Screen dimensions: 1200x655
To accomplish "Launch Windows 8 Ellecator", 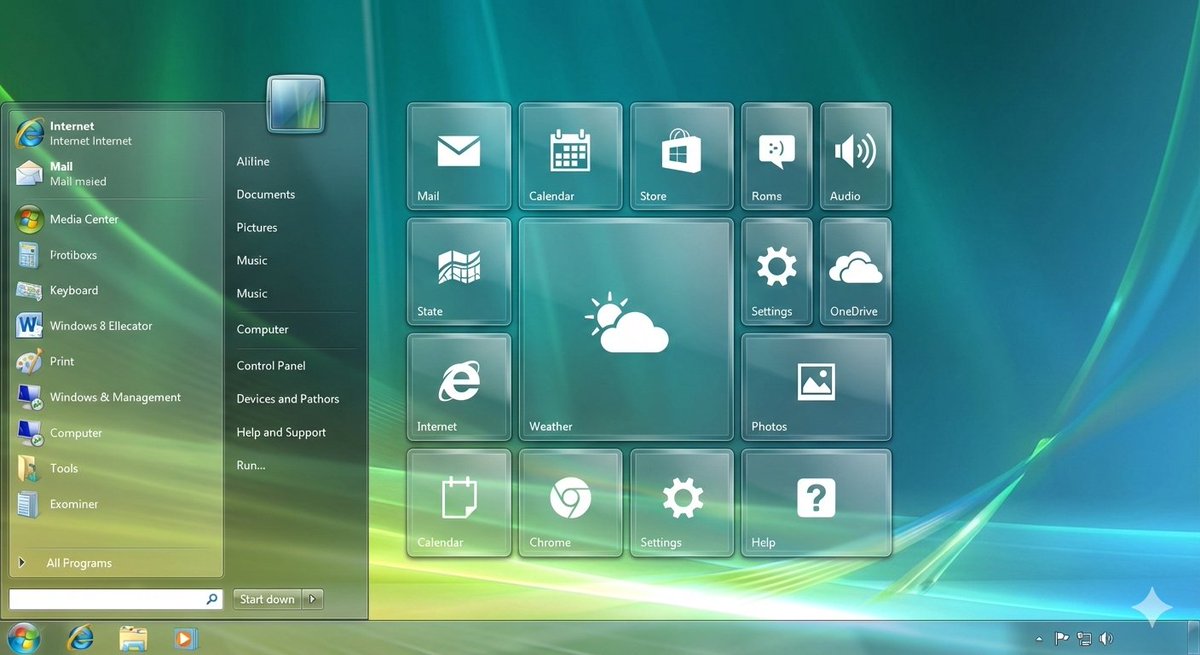I will pyautogui.click(x=116, y=326).
